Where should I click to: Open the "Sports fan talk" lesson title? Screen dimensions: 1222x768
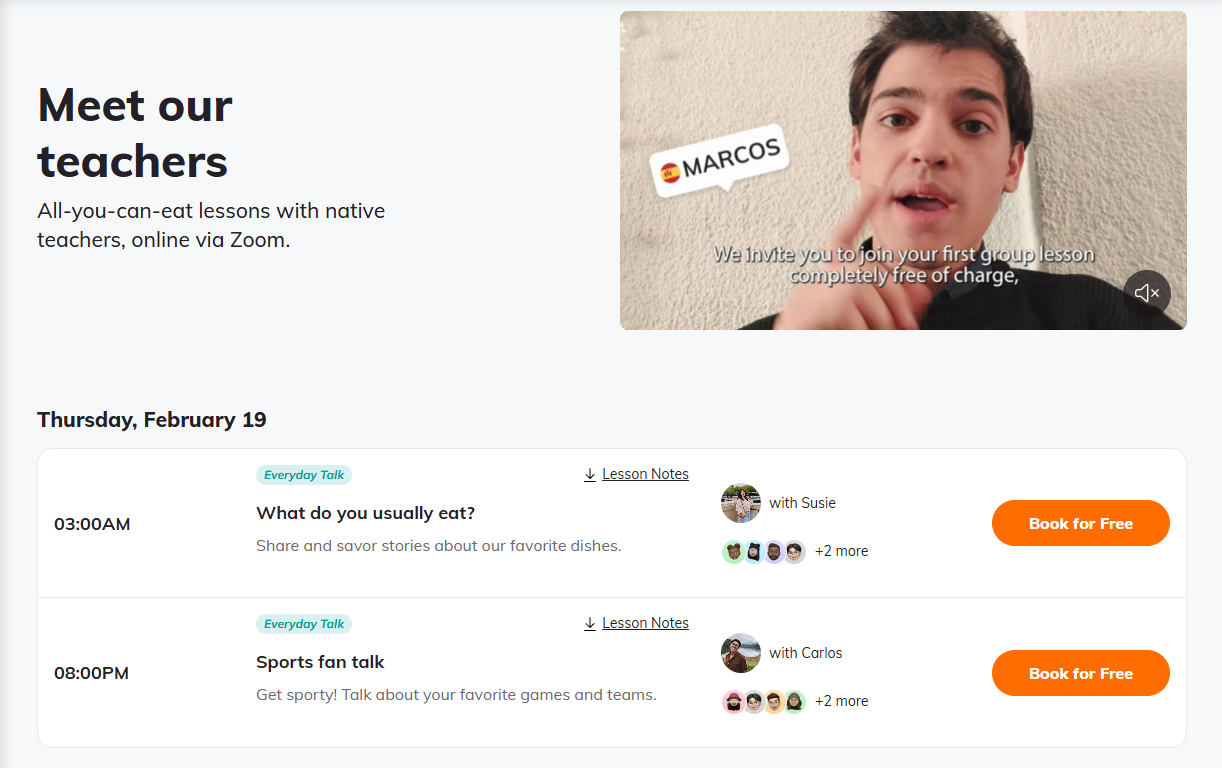(320, 662)
